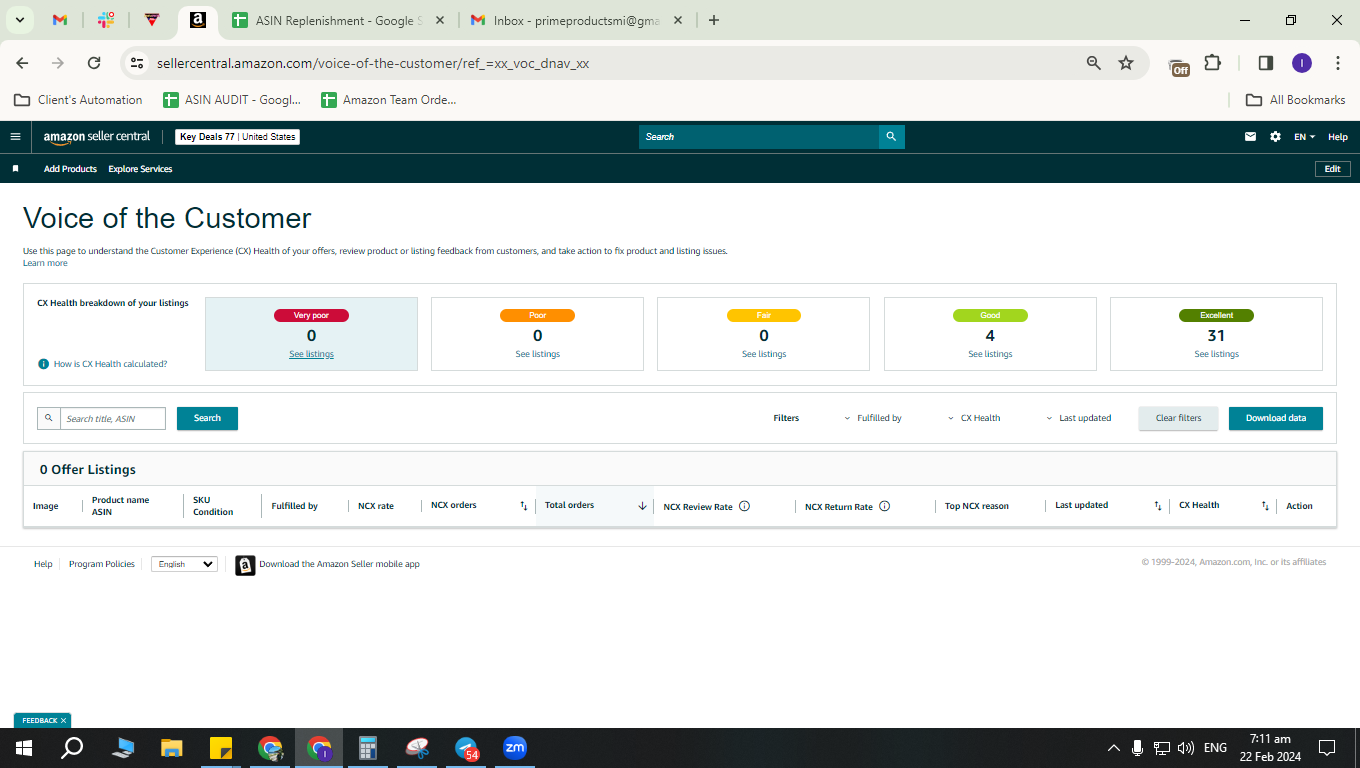The height and width of the screenshot is (768, 1360).
Task: Open the English language selector in footer
Action: (x=184, y=564)
